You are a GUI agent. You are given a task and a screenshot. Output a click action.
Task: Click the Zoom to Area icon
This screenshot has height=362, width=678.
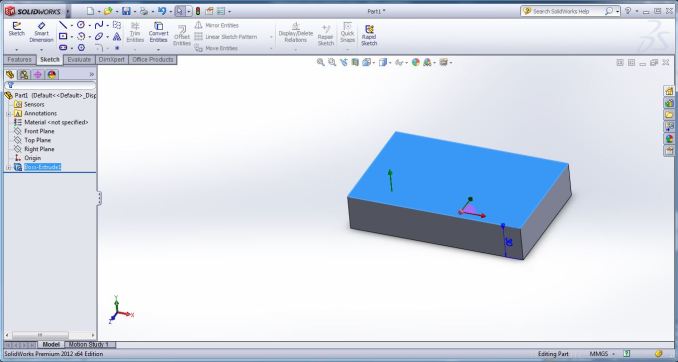[332, 62]
